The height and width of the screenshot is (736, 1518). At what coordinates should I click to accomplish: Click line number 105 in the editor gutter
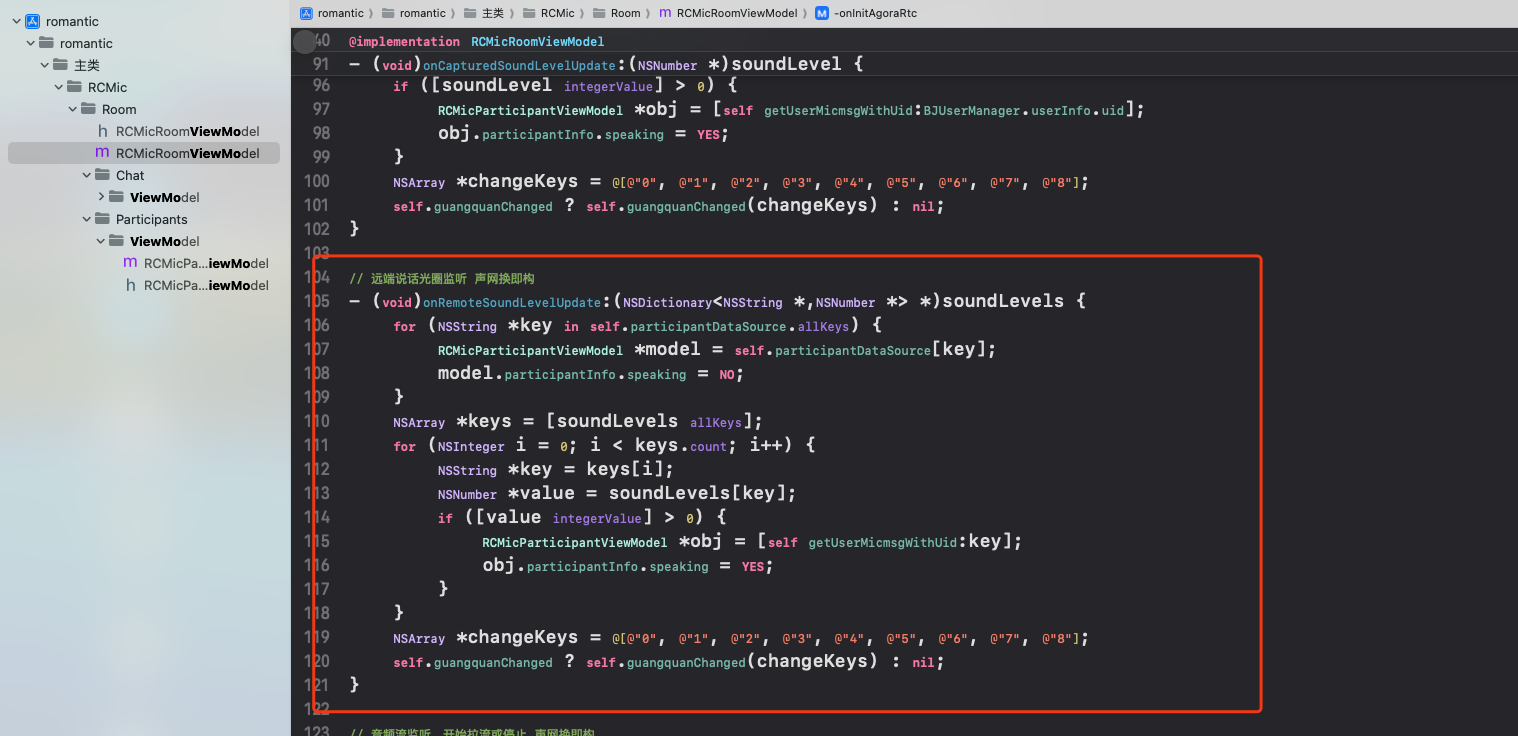316,301
